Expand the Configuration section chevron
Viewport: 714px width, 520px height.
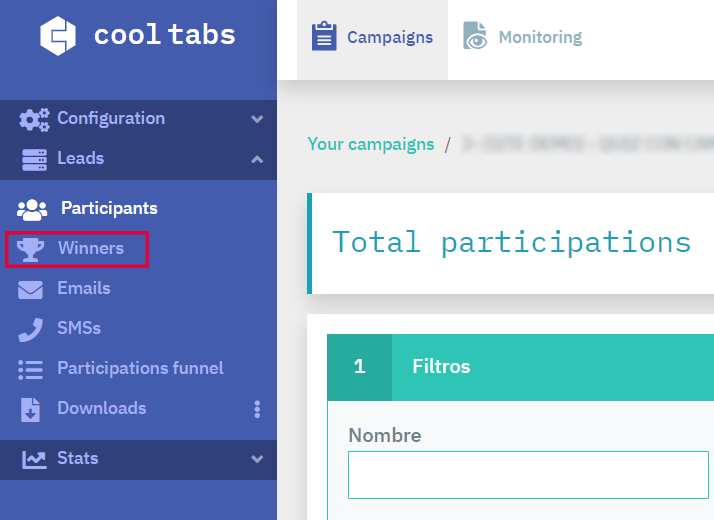point(257,119)
